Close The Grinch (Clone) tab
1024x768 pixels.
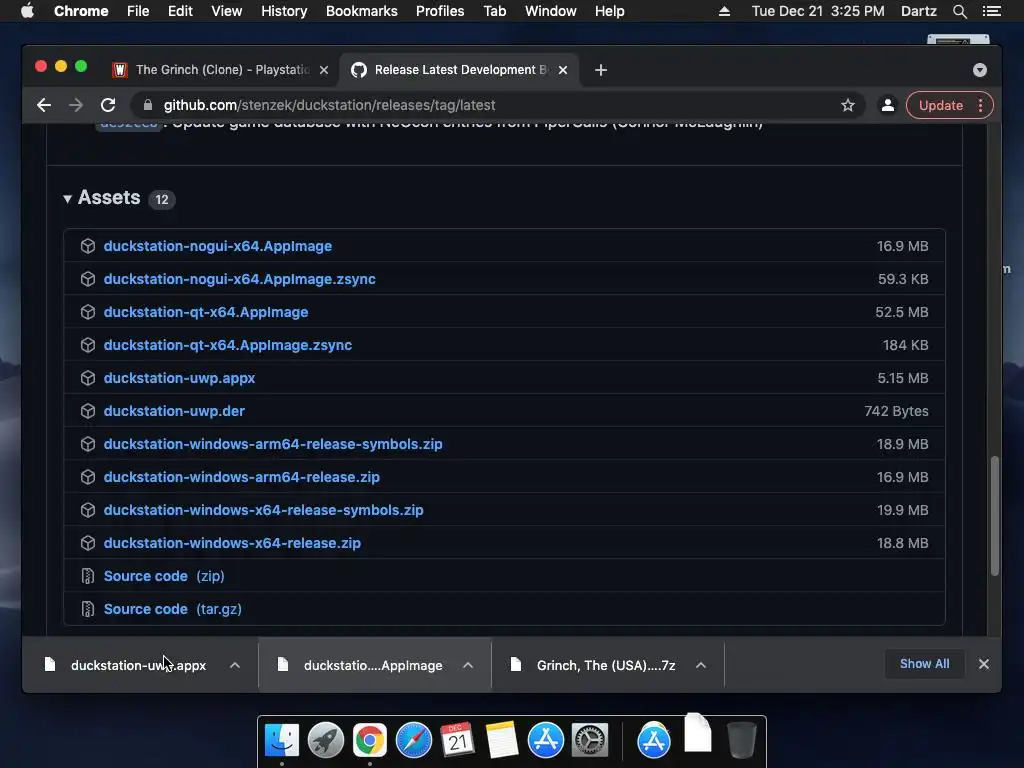point(324,70)
